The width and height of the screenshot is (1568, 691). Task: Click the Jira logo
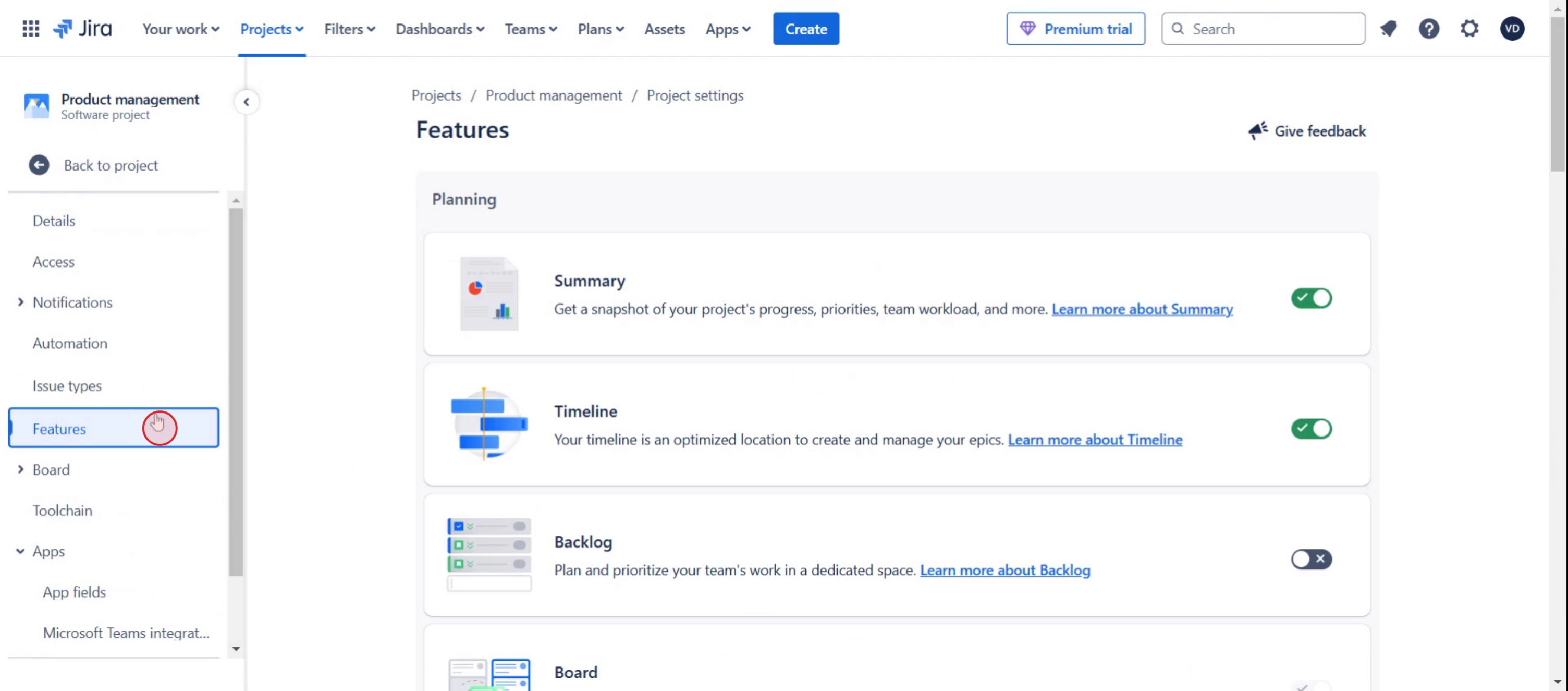click(x=82, y=29)
